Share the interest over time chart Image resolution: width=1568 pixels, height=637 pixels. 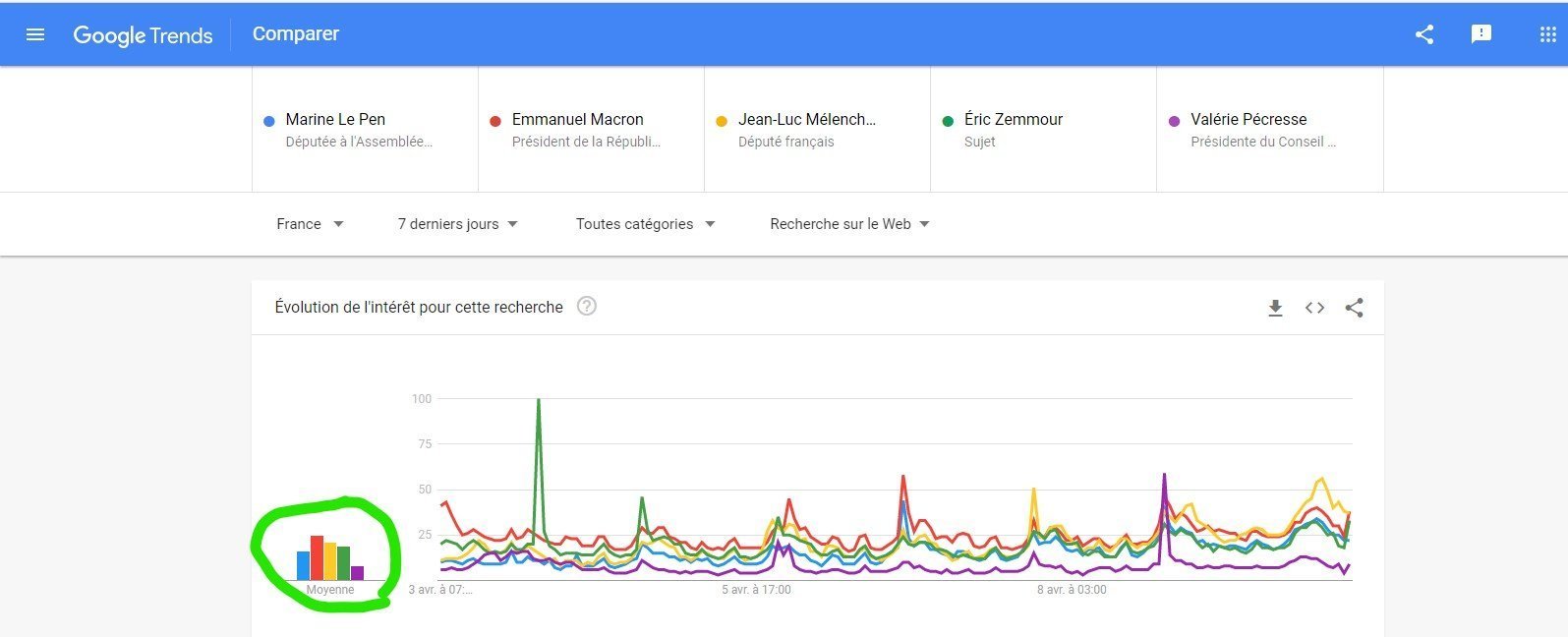tap(1354, 308)
